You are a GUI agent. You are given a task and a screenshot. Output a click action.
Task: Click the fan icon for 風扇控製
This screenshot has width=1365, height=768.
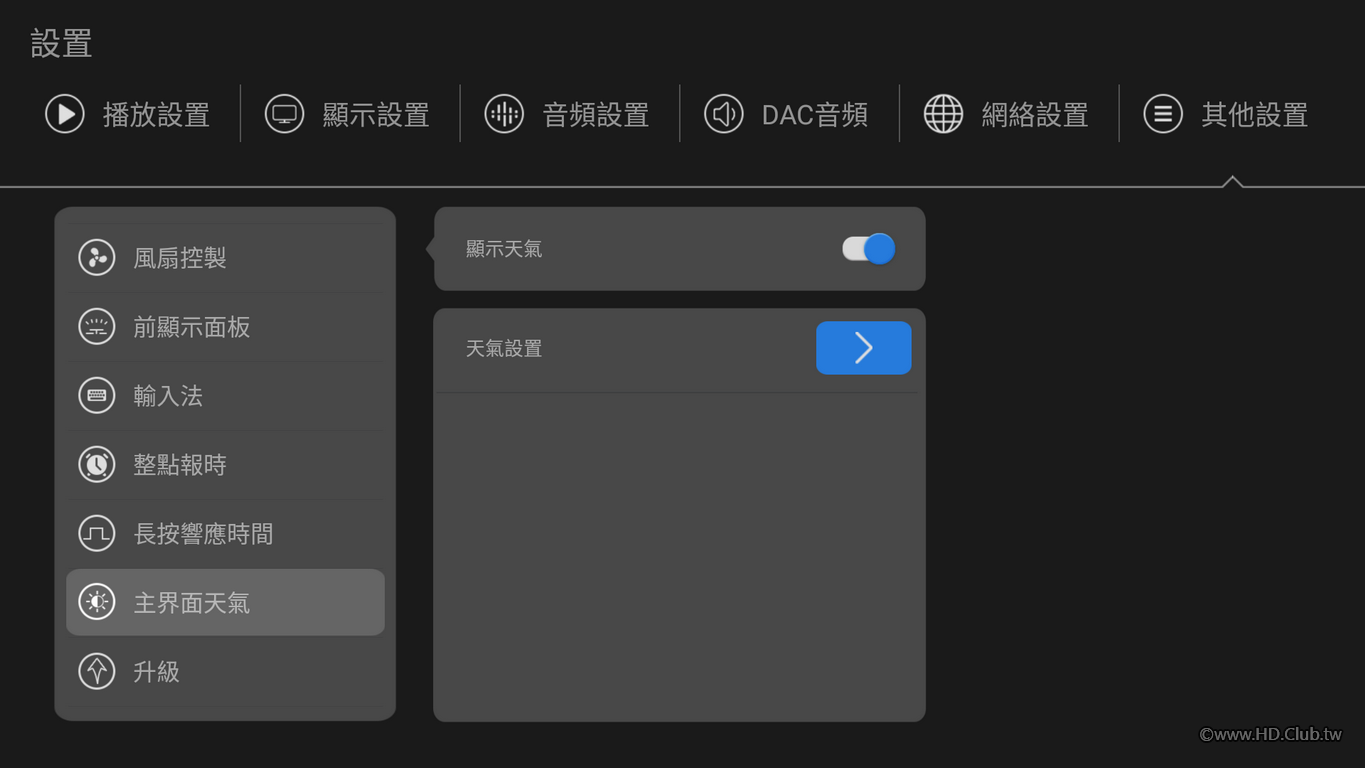coord(97,258)
